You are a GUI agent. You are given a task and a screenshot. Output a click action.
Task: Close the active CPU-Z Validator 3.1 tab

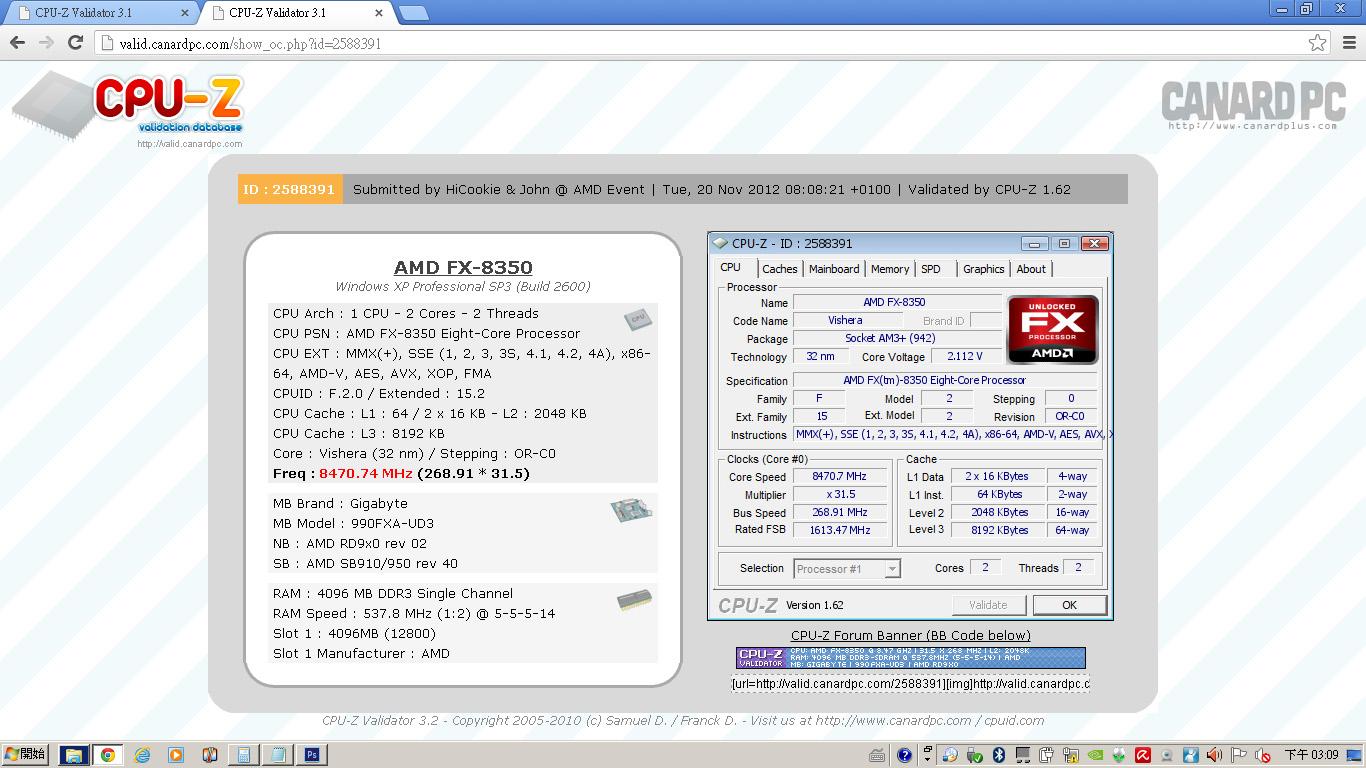pos(378,13)
